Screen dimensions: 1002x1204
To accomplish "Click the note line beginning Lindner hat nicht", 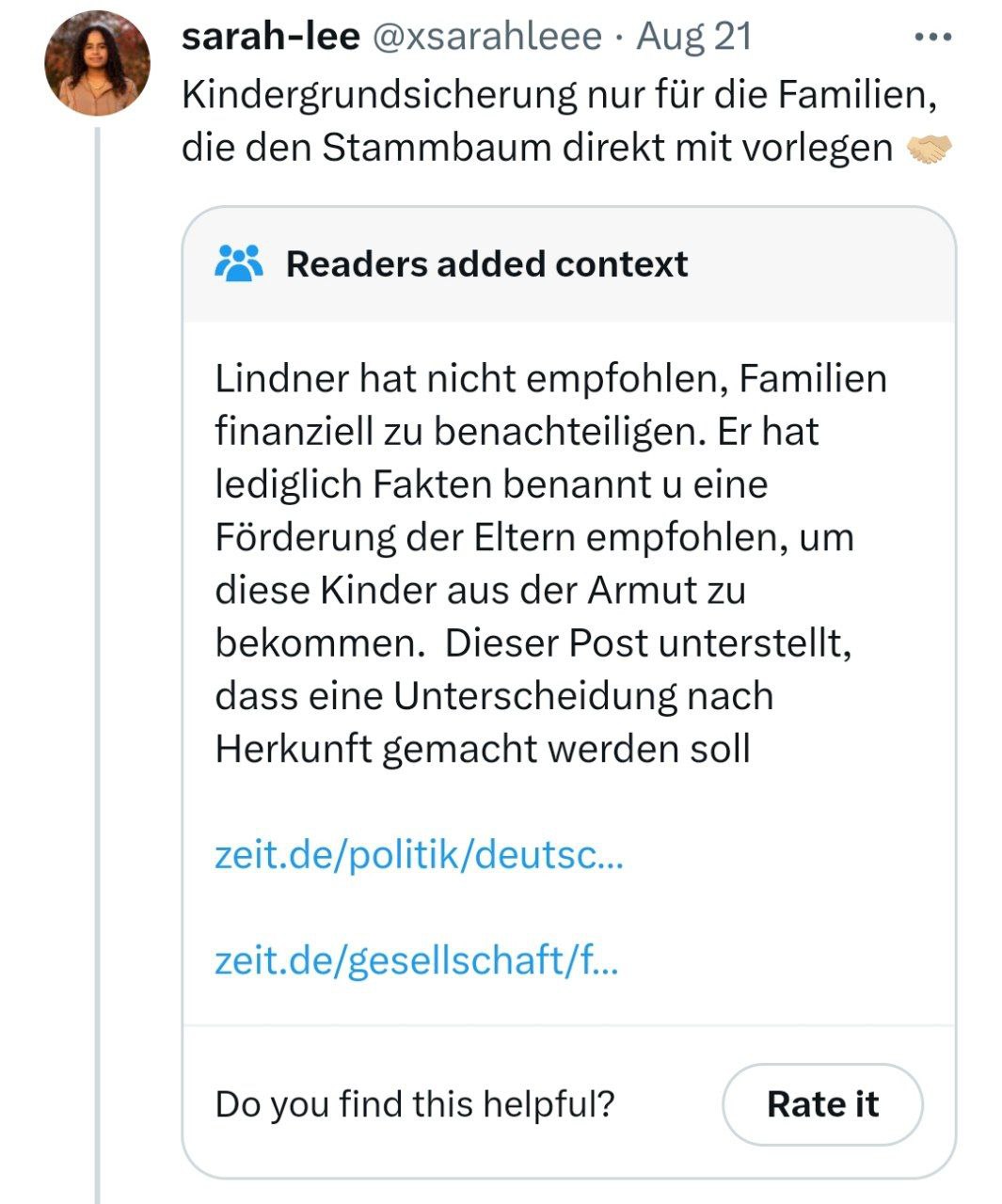I will 550,379.
